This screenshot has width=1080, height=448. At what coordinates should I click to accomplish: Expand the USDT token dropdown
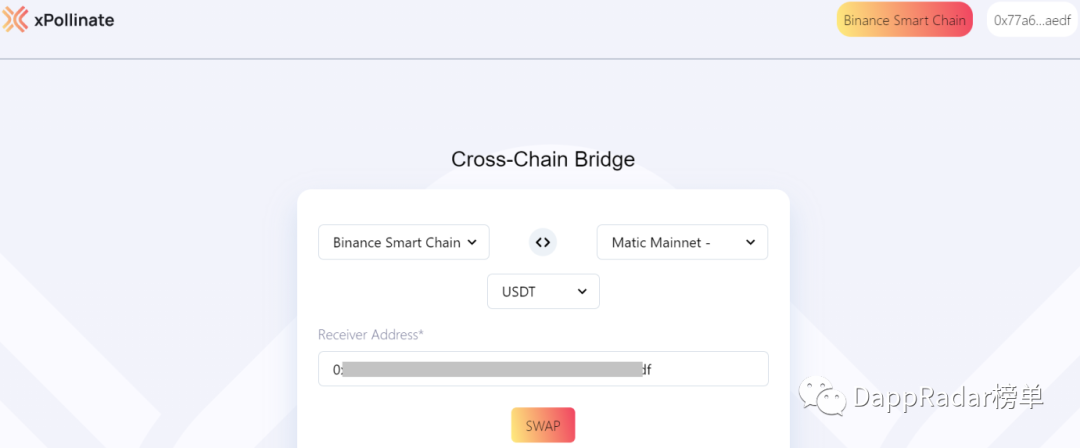543,292
